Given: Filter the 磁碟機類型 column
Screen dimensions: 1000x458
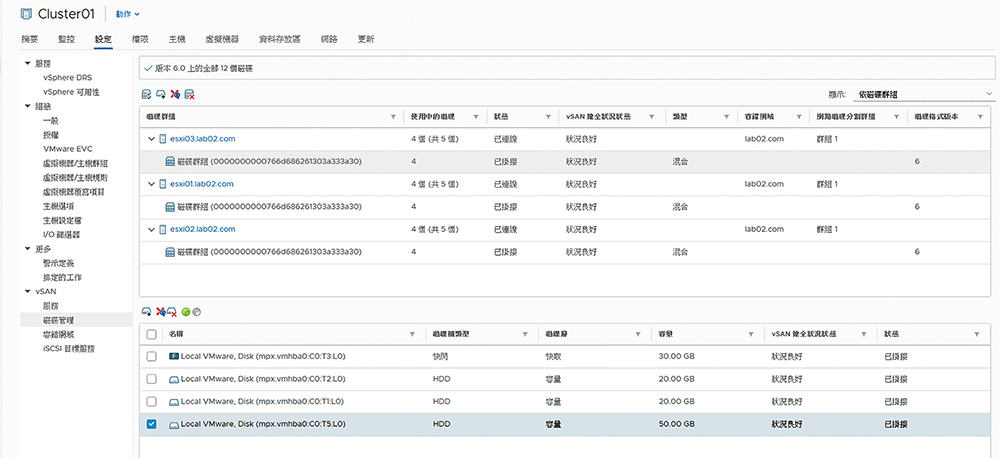Looking at the screenshot, I should pos(525,334).
